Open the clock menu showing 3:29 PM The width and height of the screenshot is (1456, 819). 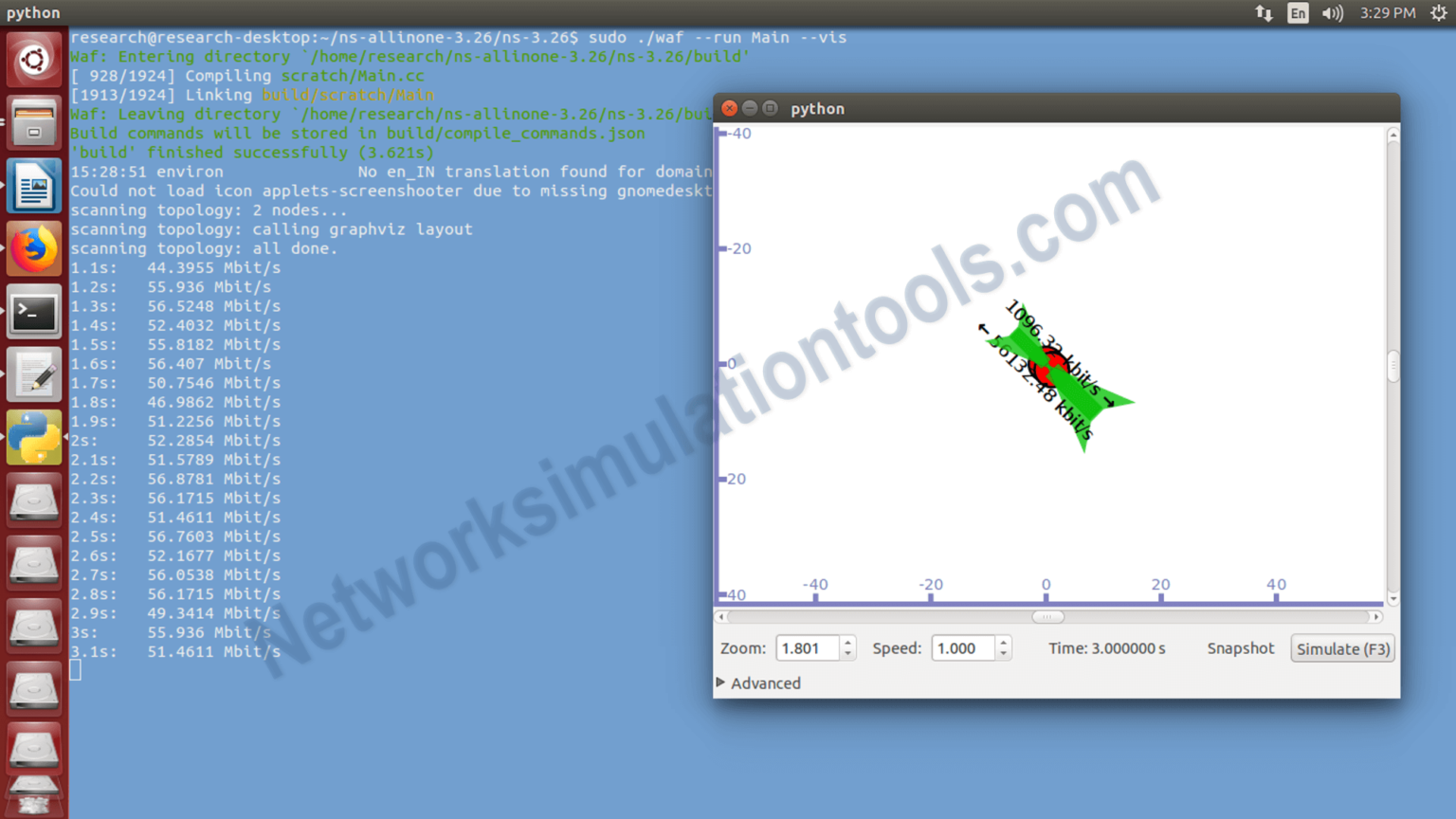(x=1390, y=13)
